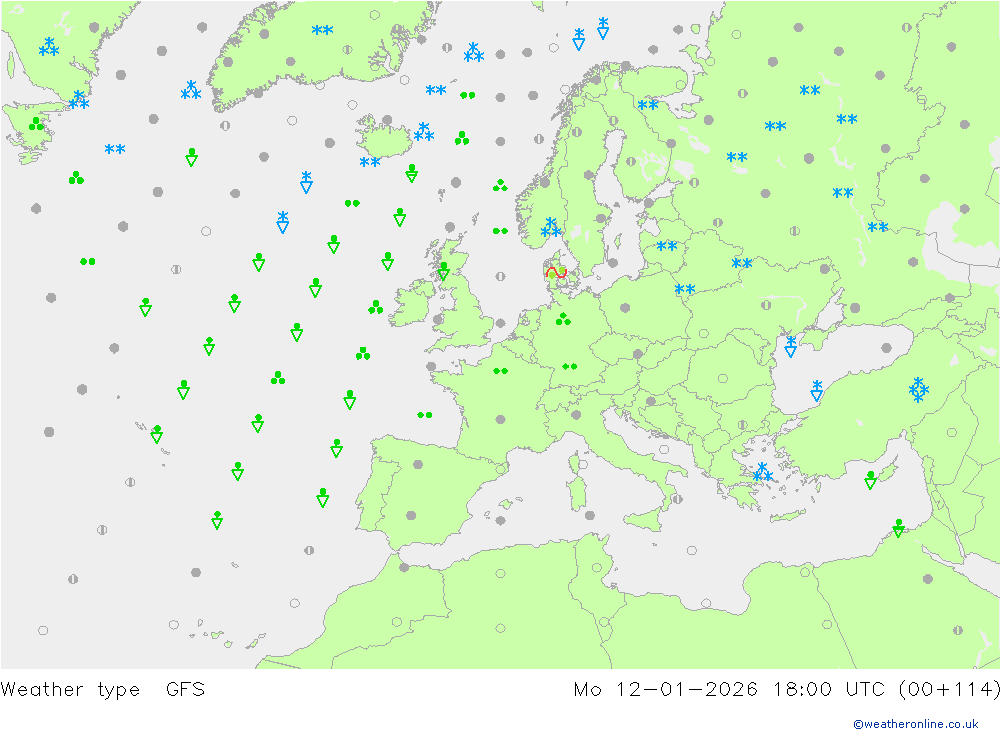Image resolution: width=1000 pixels, height=733 pixels.
Task: Click the rain shower symbol near Egypt's Sinai coast
Action: point(899,528)
